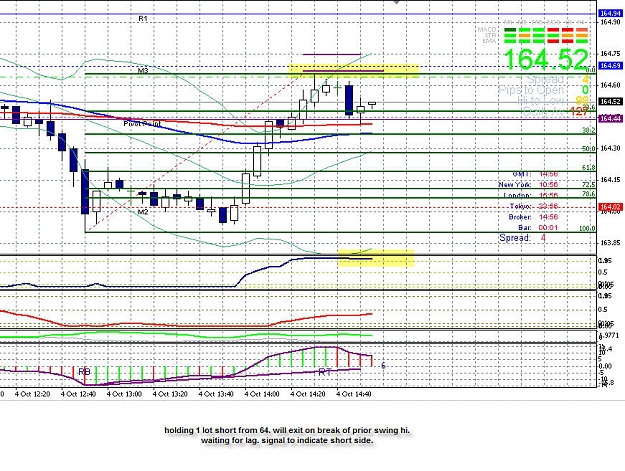Click the 164.75 price axis label
Screen dimensions: 625x471
(x=610, y=53)
